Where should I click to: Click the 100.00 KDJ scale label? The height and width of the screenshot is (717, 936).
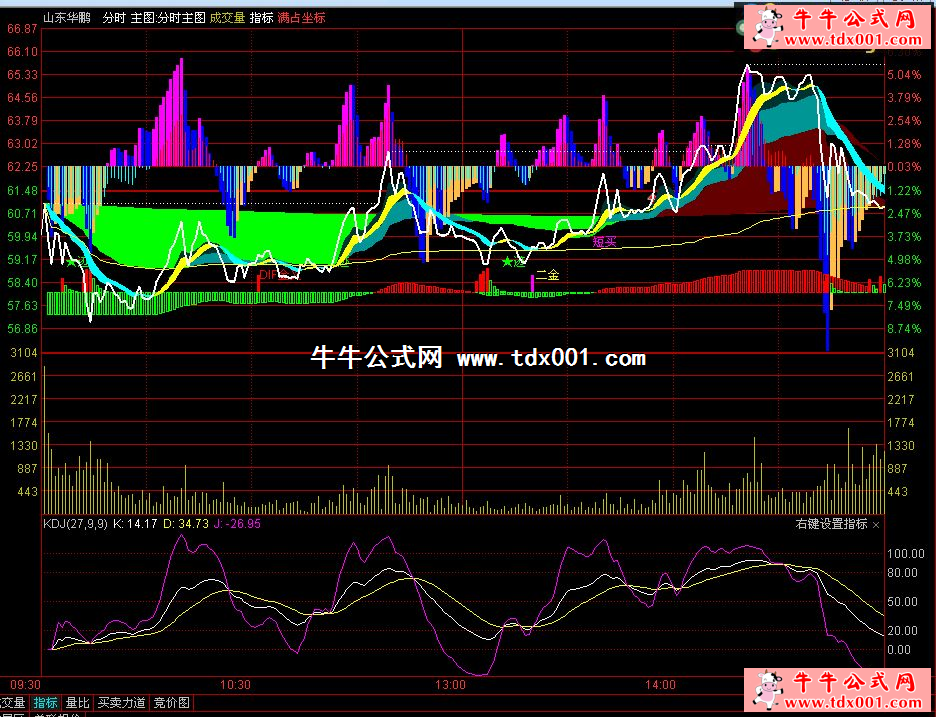tap(906, 554)
